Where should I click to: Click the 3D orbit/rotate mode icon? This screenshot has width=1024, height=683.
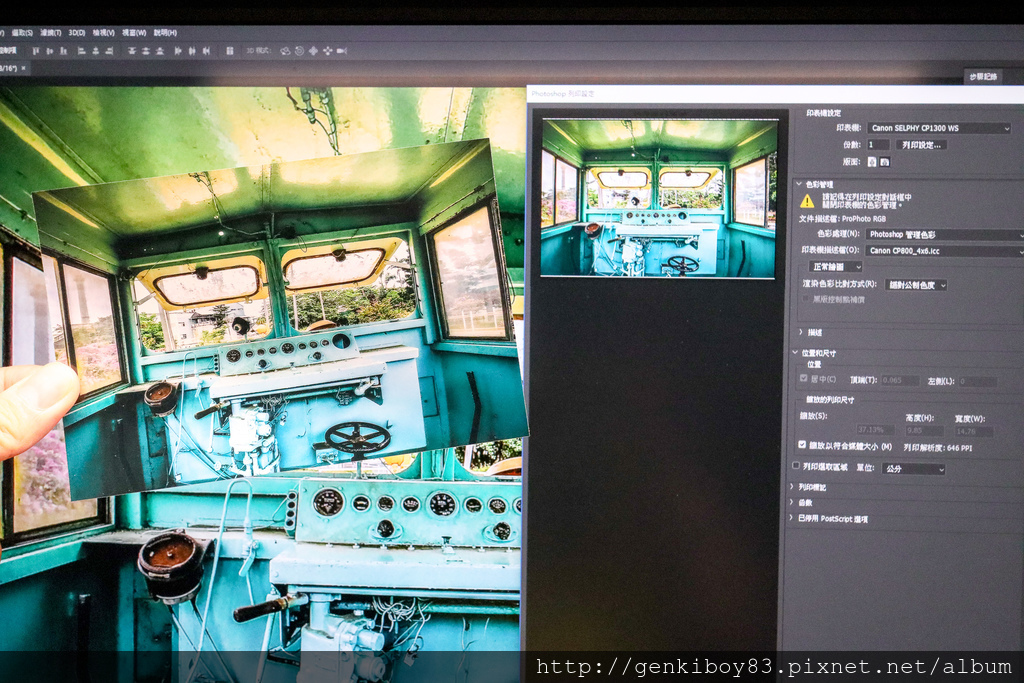point(285,51)
